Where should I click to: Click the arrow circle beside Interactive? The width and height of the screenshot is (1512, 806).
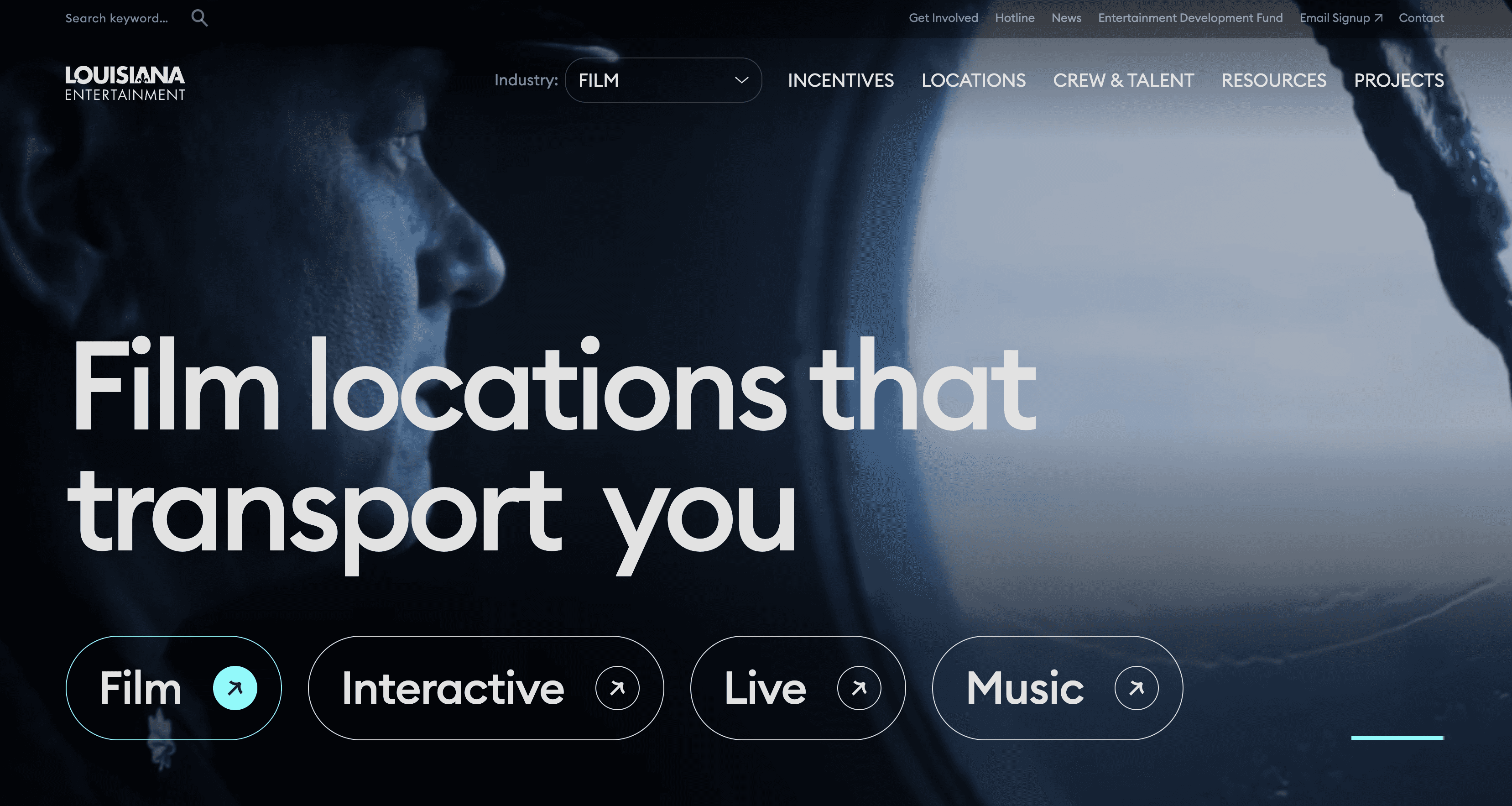(617, 687)
